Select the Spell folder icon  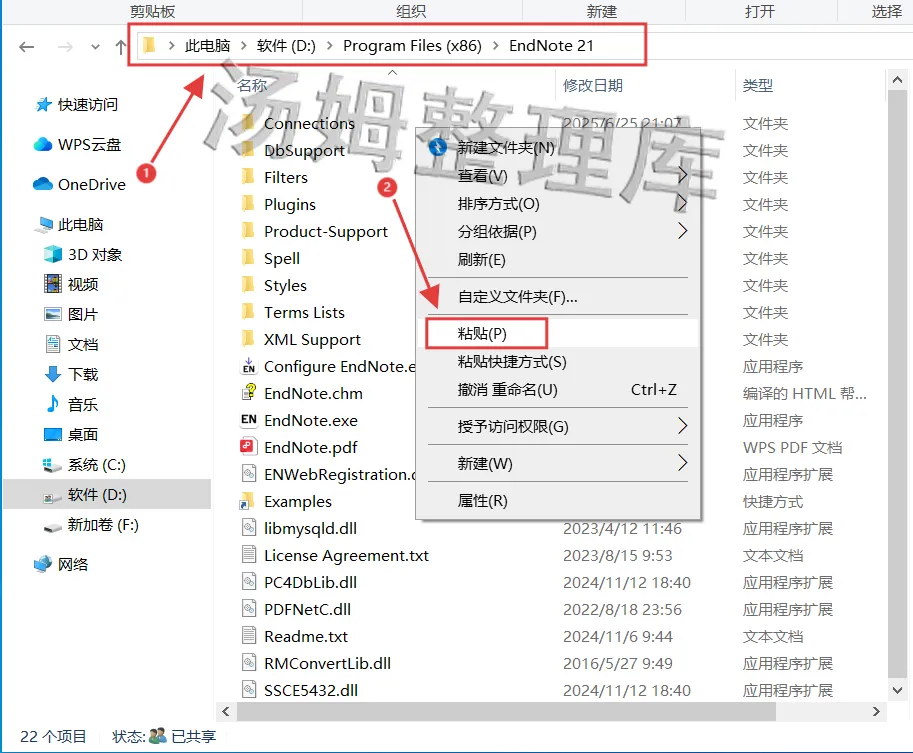coord(248,257)
